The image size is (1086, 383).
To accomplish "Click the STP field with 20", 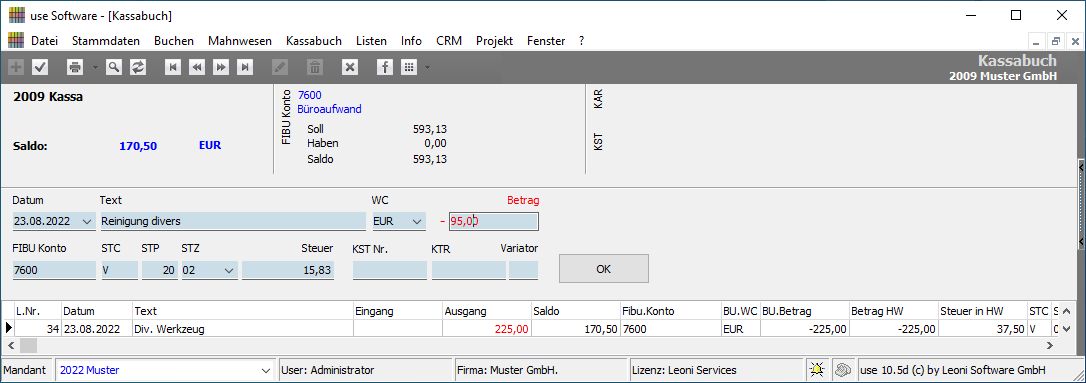I will [160, 271].
